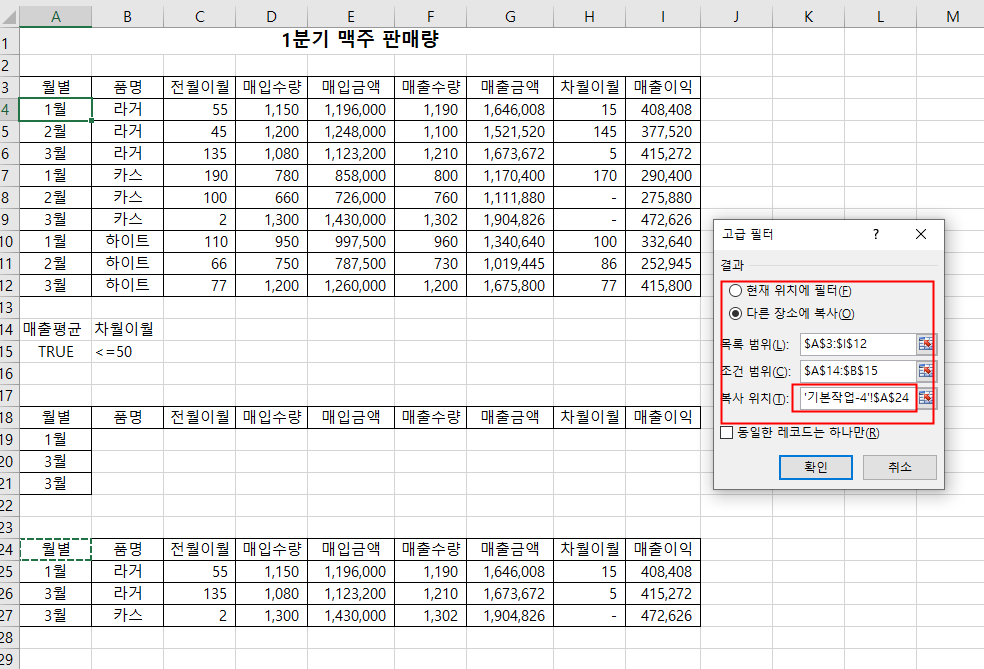Select the criteria label cell 매출평균
984x669 pixels.
[x=56, y=329]
